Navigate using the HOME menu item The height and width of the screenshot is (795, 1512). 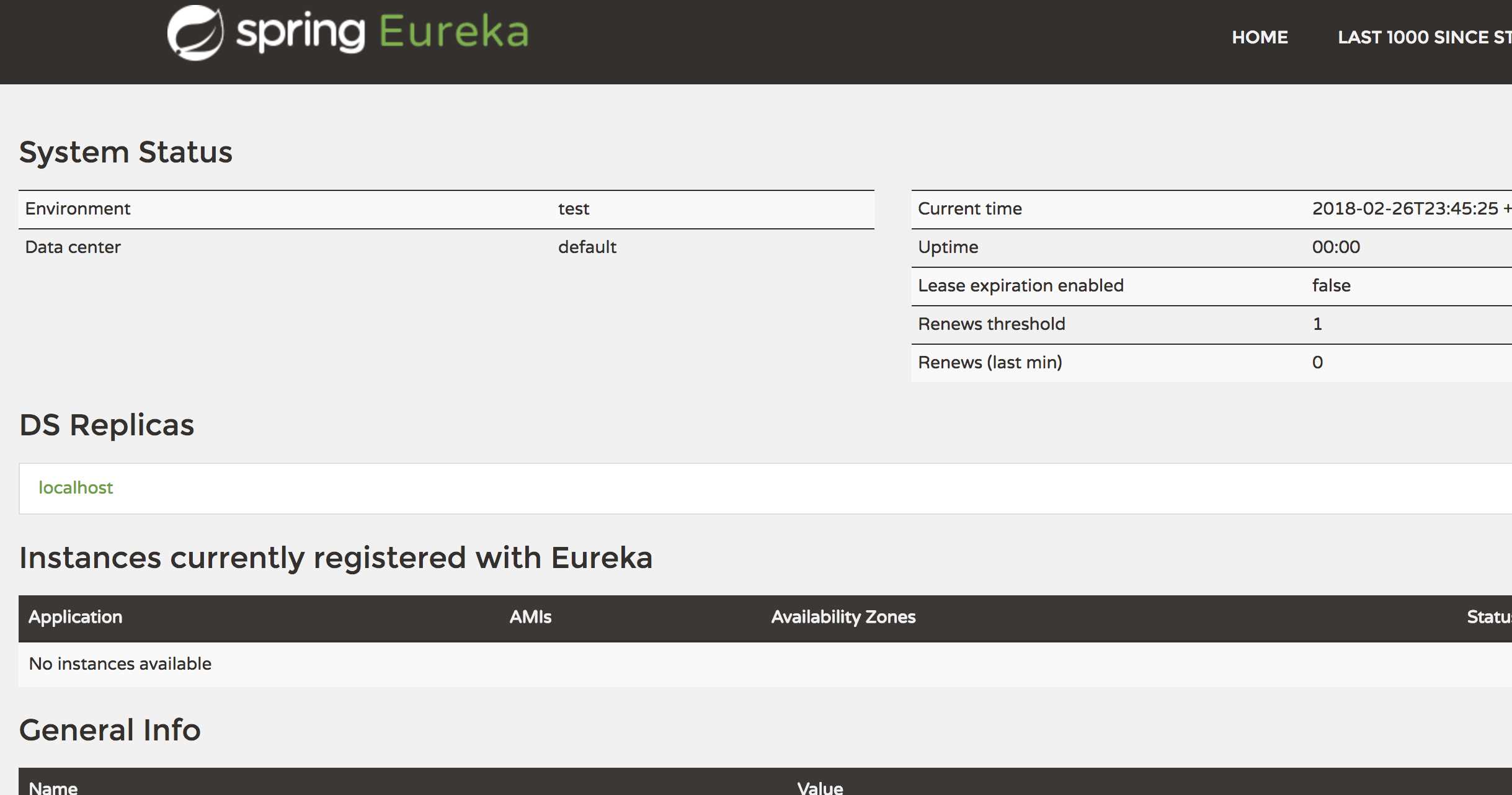coord(1260,37)
